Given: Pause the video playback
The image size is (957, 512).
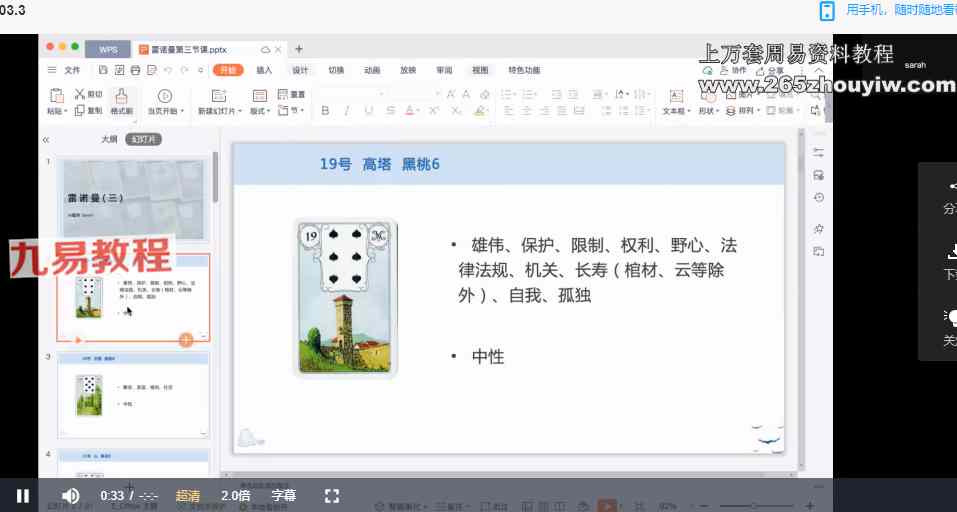Looking at the screenshot, I should [22, 495].
